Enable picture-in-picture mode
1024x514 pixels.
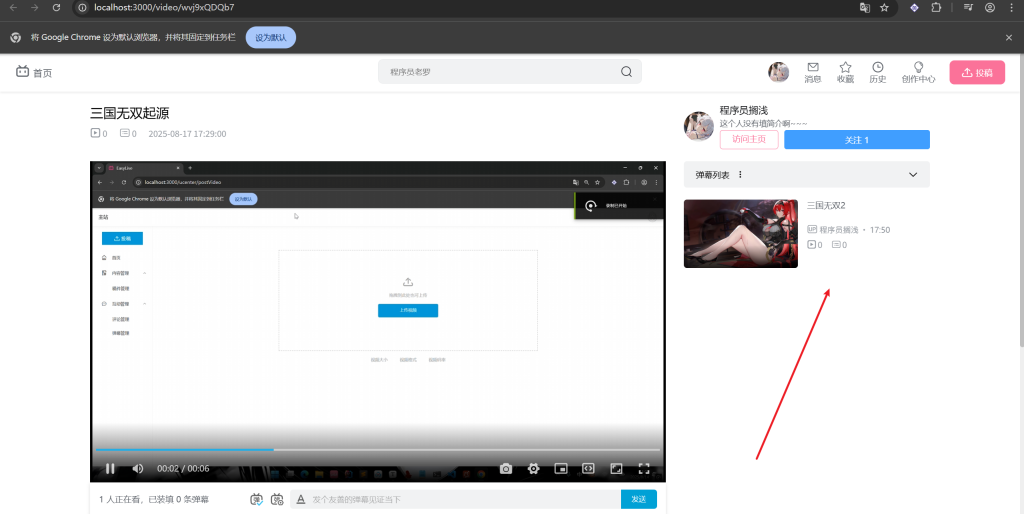coord(561,468)
